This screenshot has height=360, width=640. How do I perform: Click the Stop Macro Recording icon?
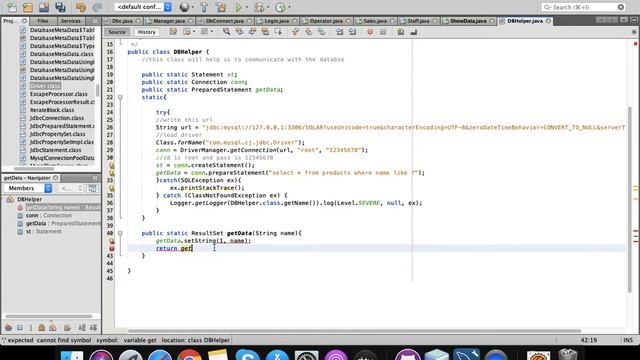(383, 32)
